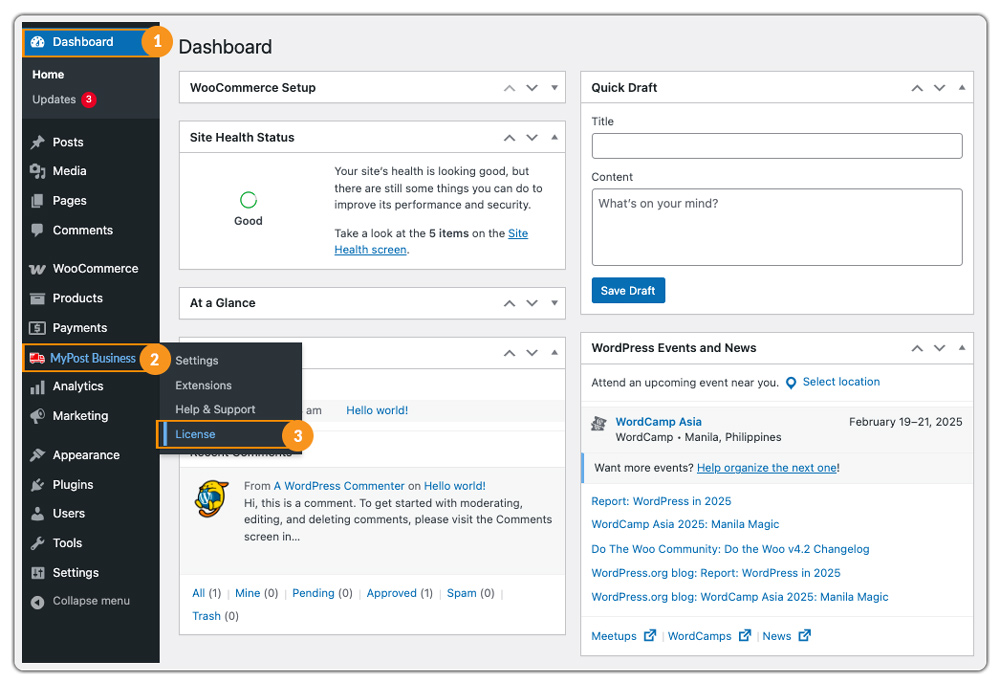
Task: Collapse the Quick Draft panel
Action: pos(962,88)
